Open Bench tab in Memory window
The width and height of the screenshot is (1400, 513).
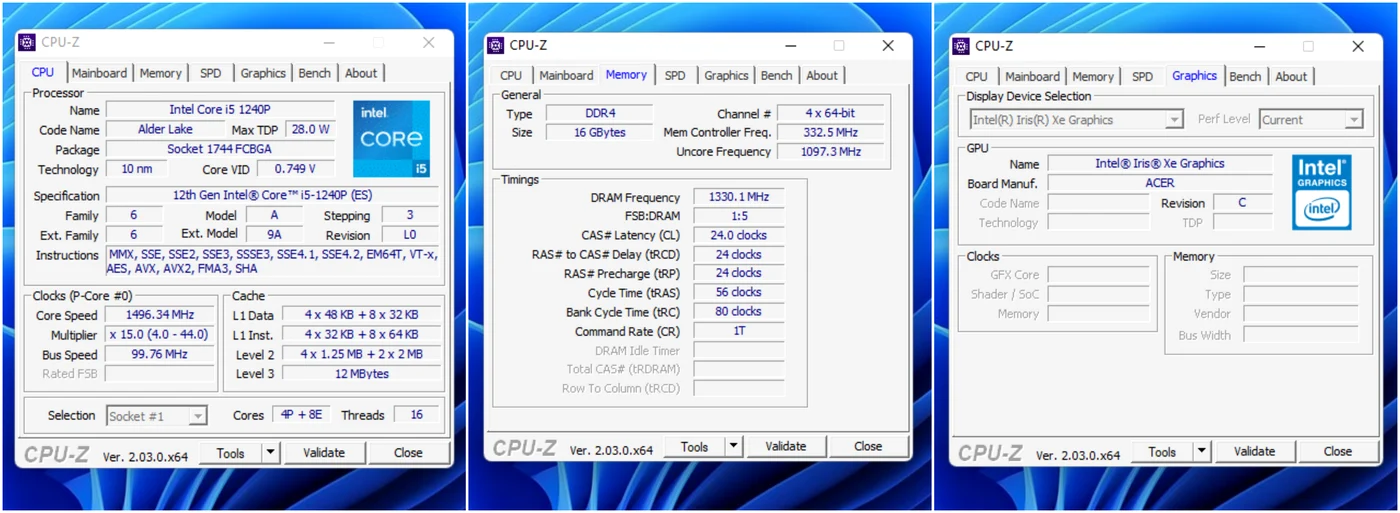point(776,75)
